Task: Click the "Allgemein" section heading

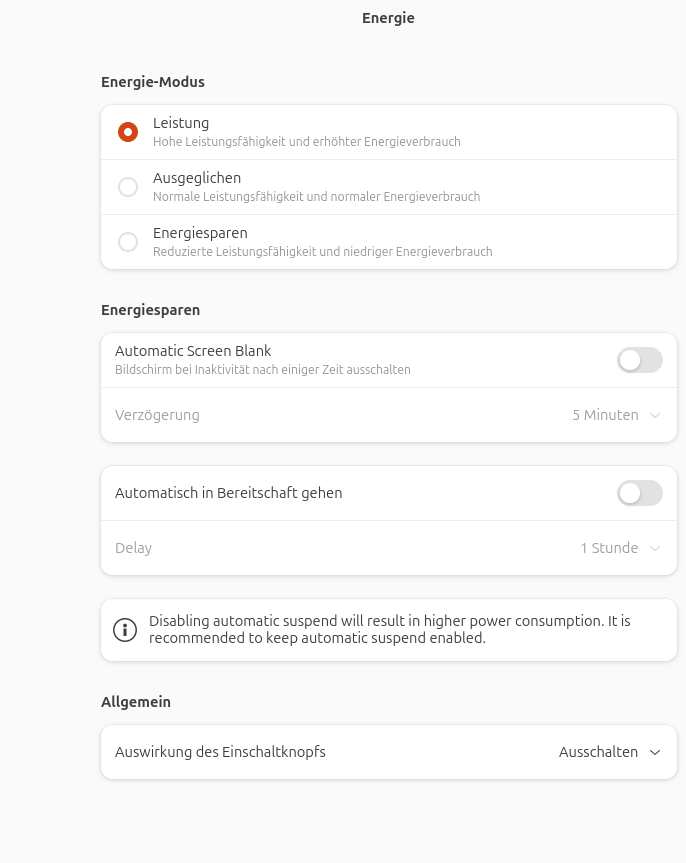Action: point(136,702)
